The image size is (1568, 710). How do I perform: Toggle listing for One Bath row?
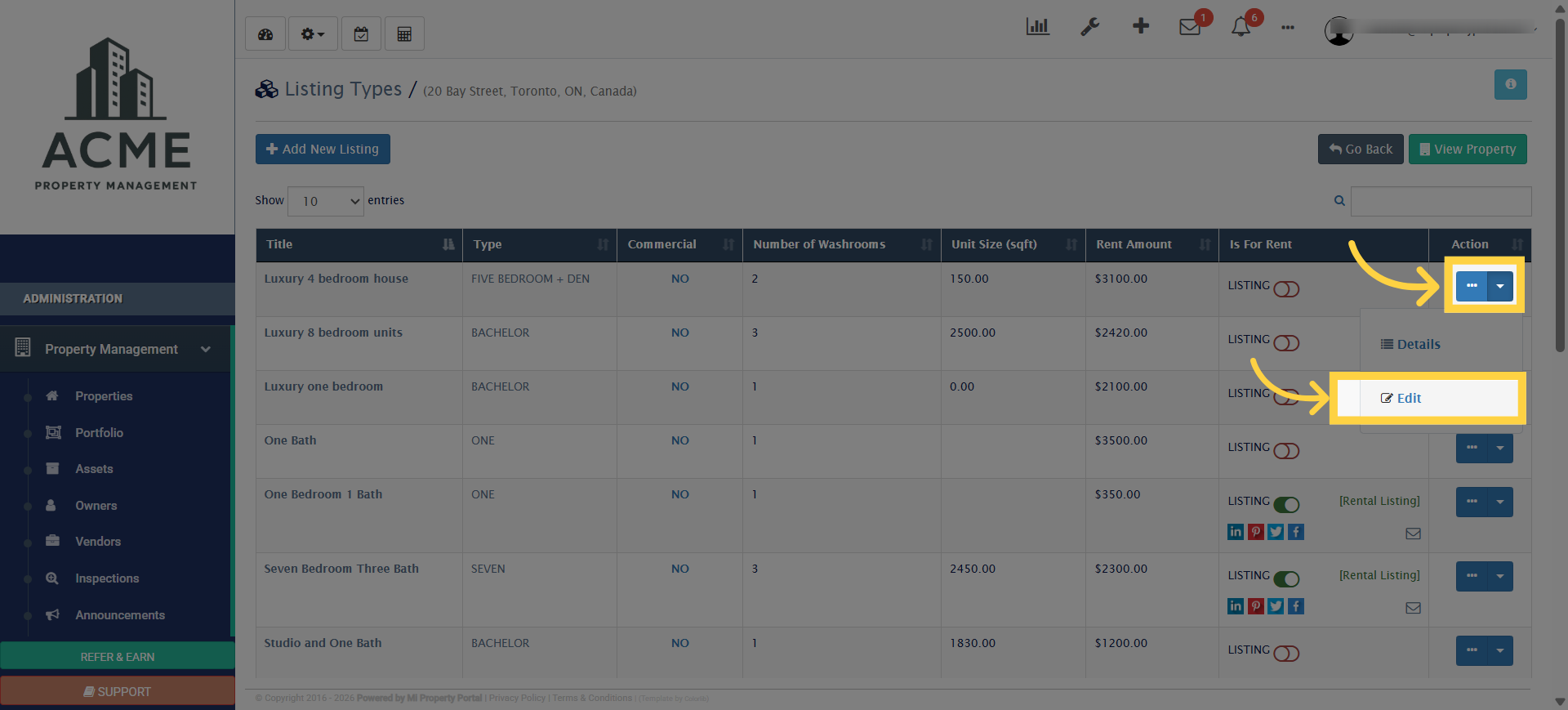click(1286, 451)
